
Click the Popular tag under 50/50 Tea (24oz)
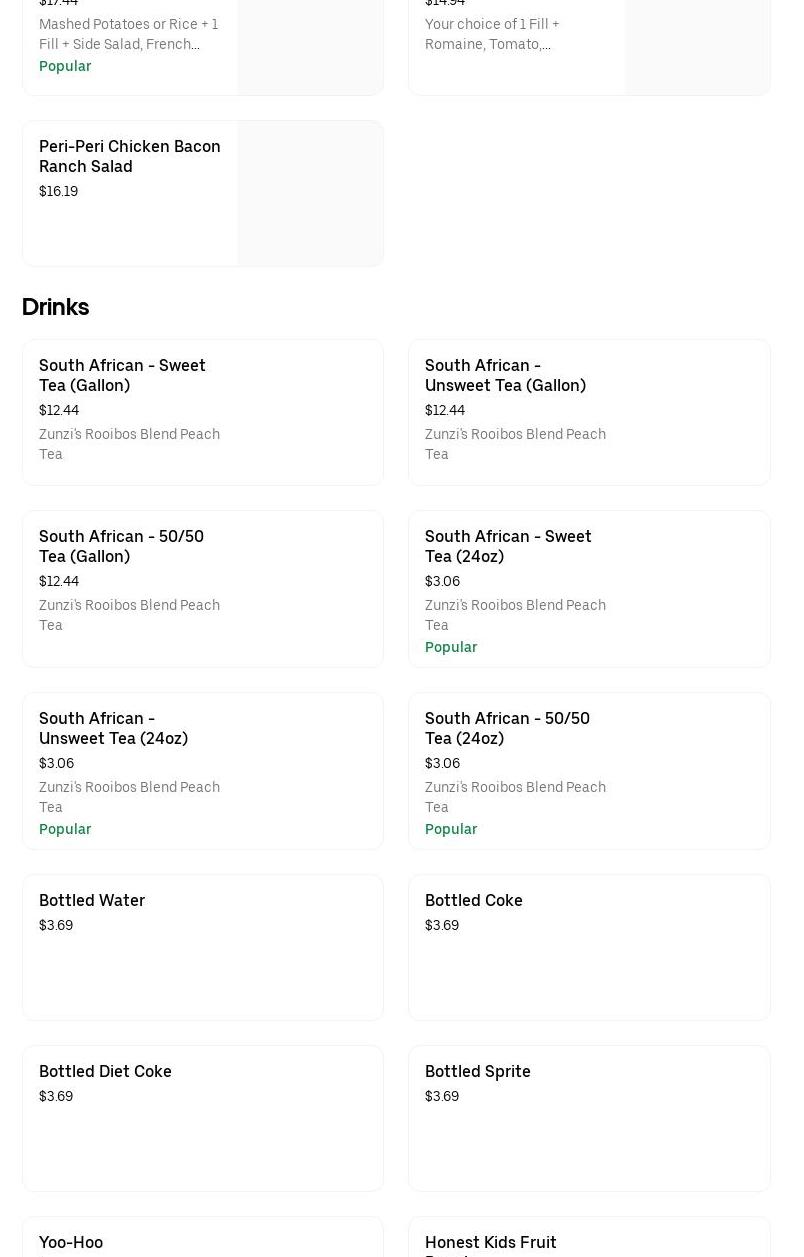pos(451,829)
